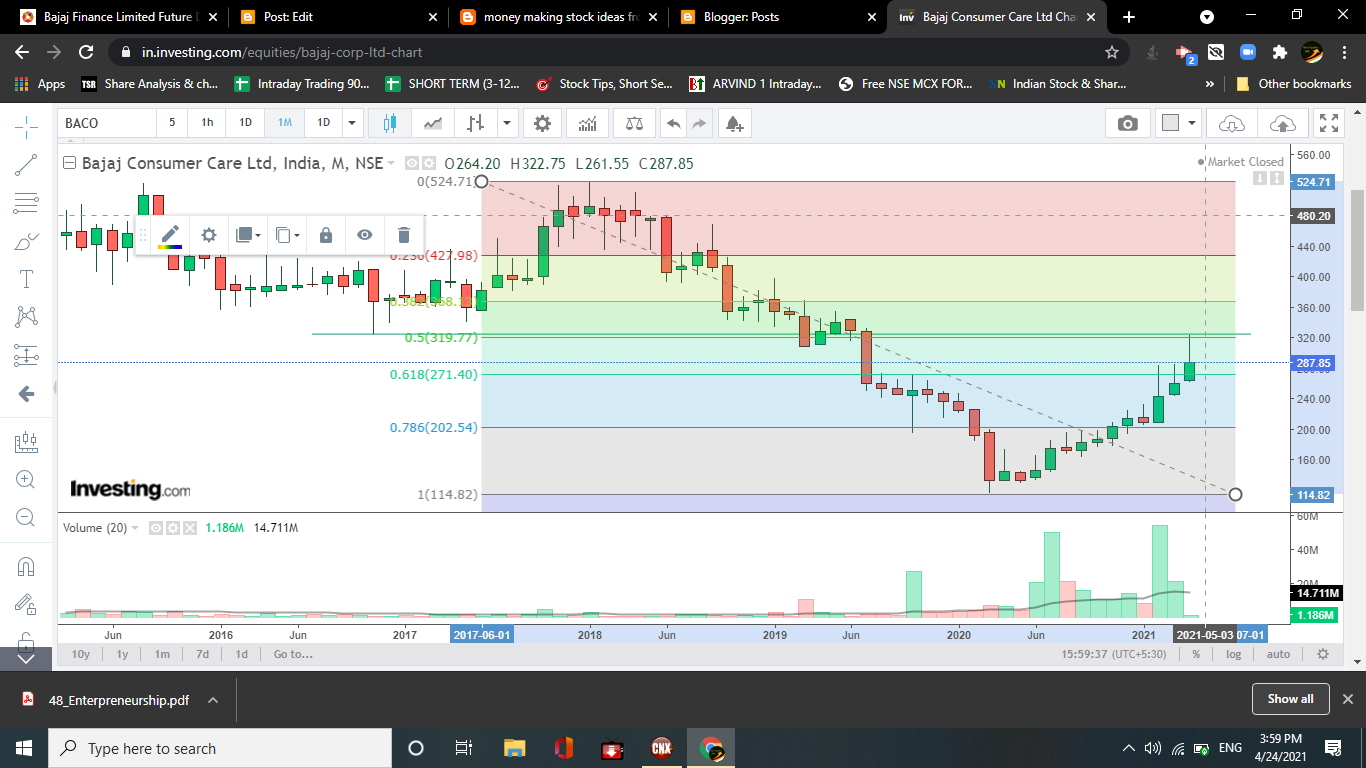Open the Go to... date option
Viewport: 1366px width, 768px height.
tap(293, 654)
